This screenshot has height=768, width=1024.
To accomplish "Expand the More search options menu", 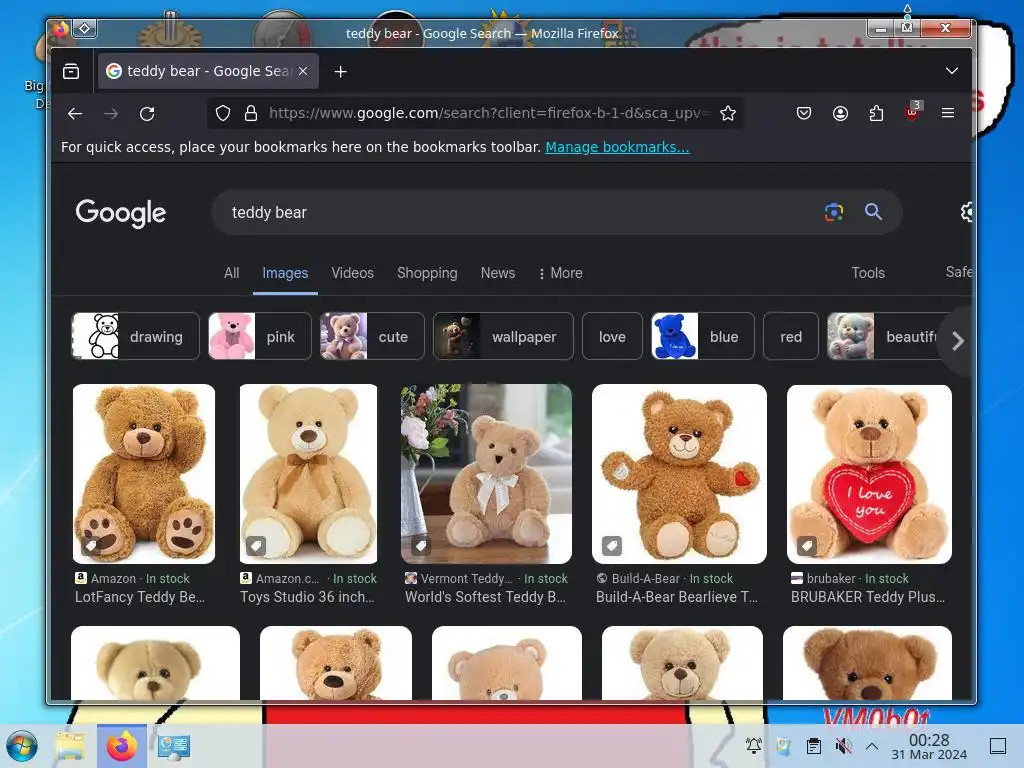I will [560, 273].
